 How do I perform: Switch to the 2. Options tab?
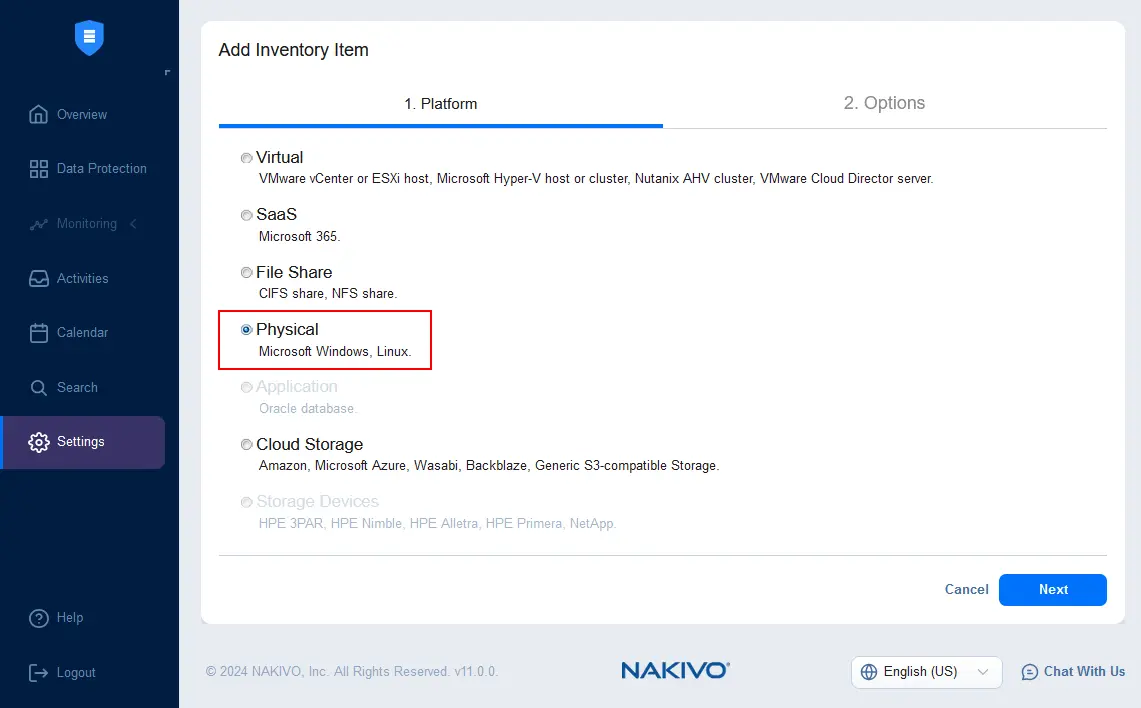[x=884, y=103]
